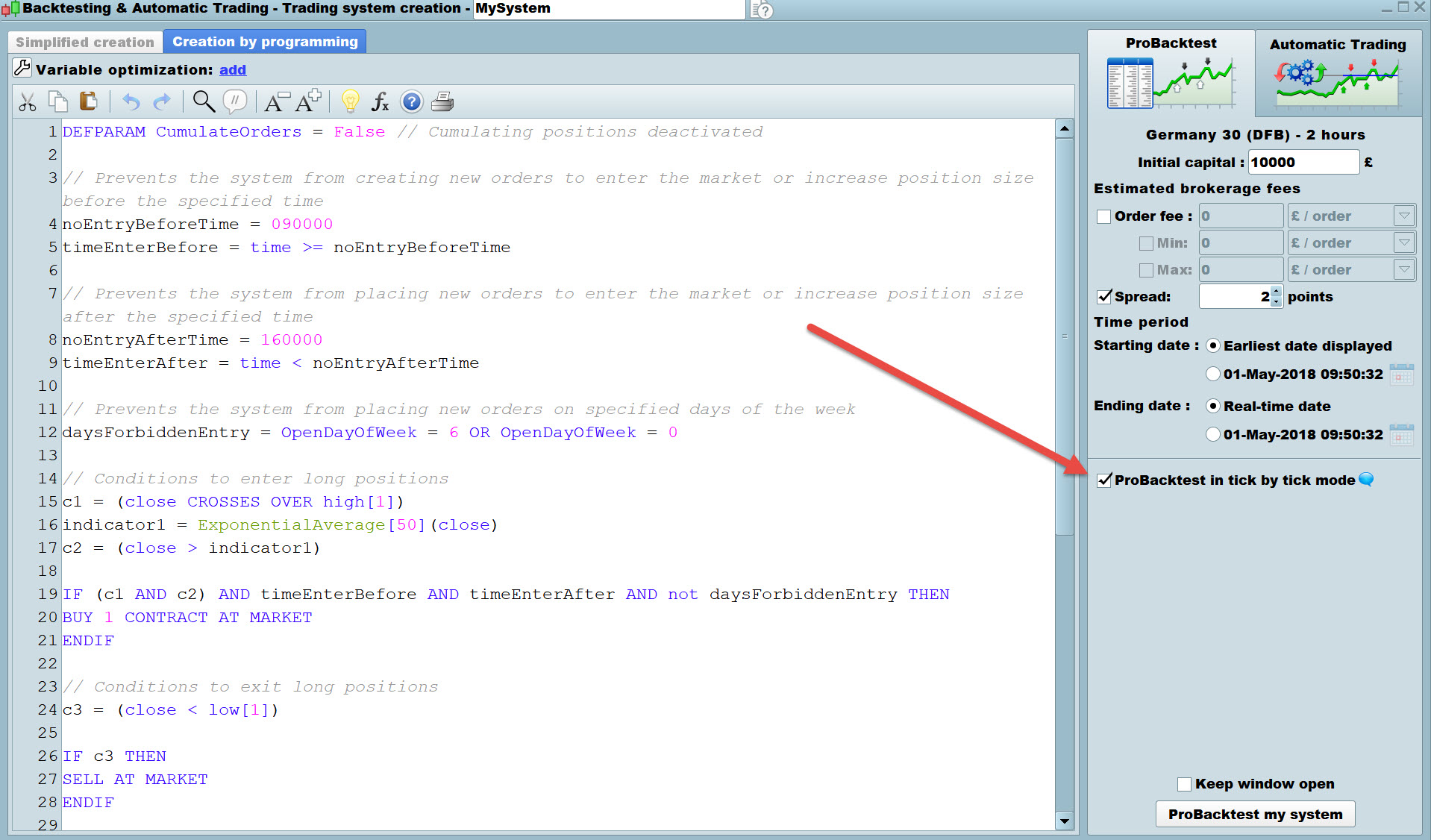Print the code with printer icon
Image resolution: width=1431 pixels, height=840 pixels.
click(x=442, y=101)
